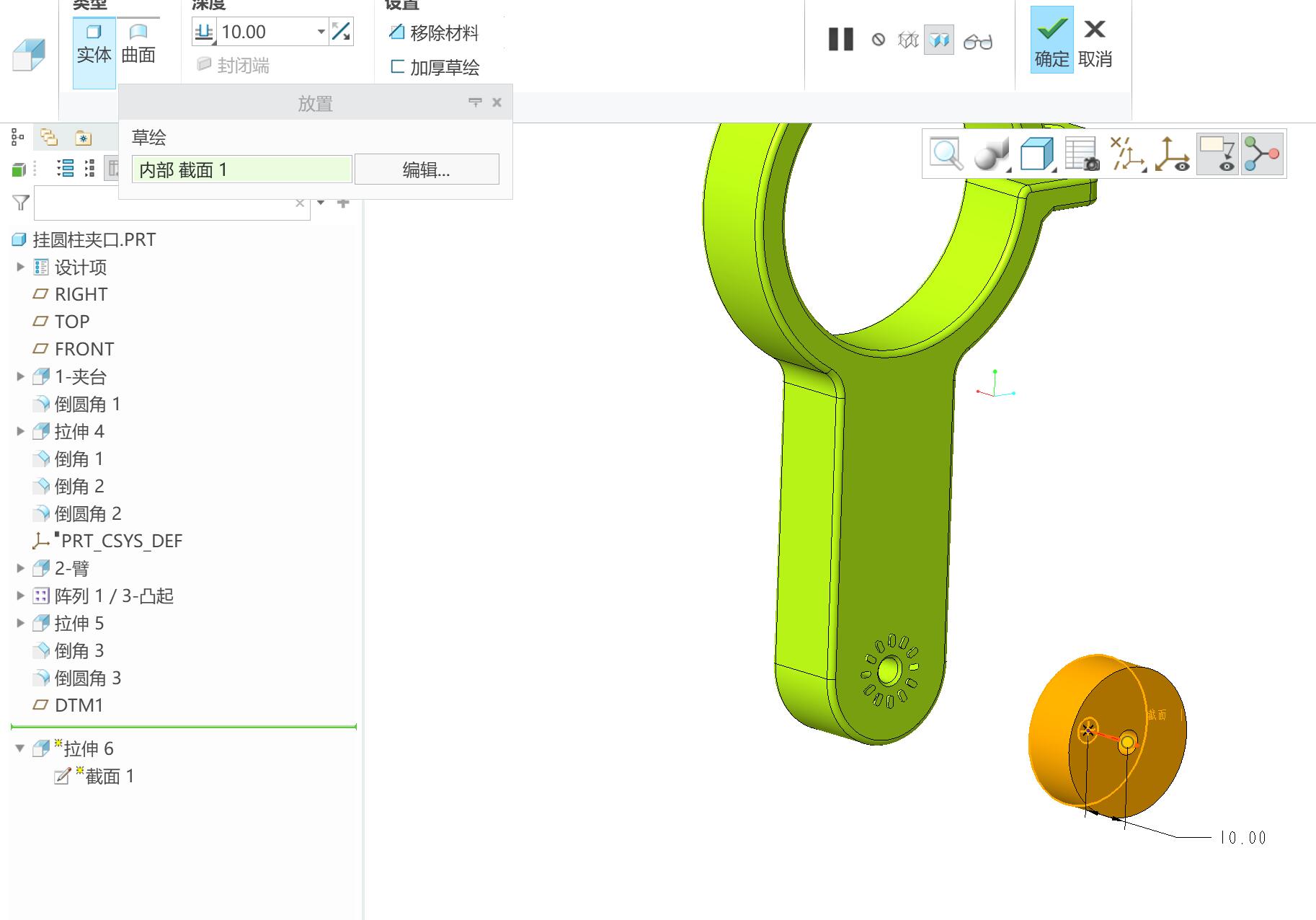This screenshot has width=1316, height=920.
Task: Collapse the 拉伸 6 feature node
Action: [20, 748]
